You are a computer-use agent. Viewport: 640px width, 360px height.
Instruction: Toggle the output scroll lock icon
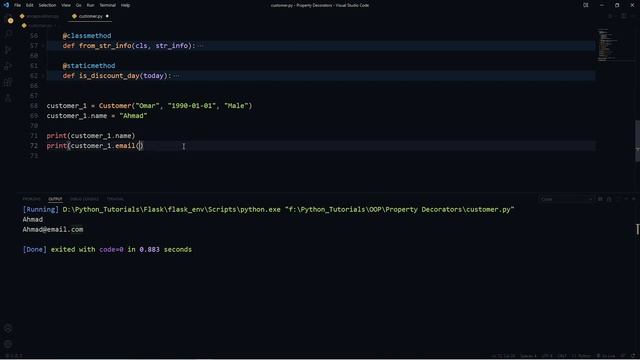tap(609, 199)
